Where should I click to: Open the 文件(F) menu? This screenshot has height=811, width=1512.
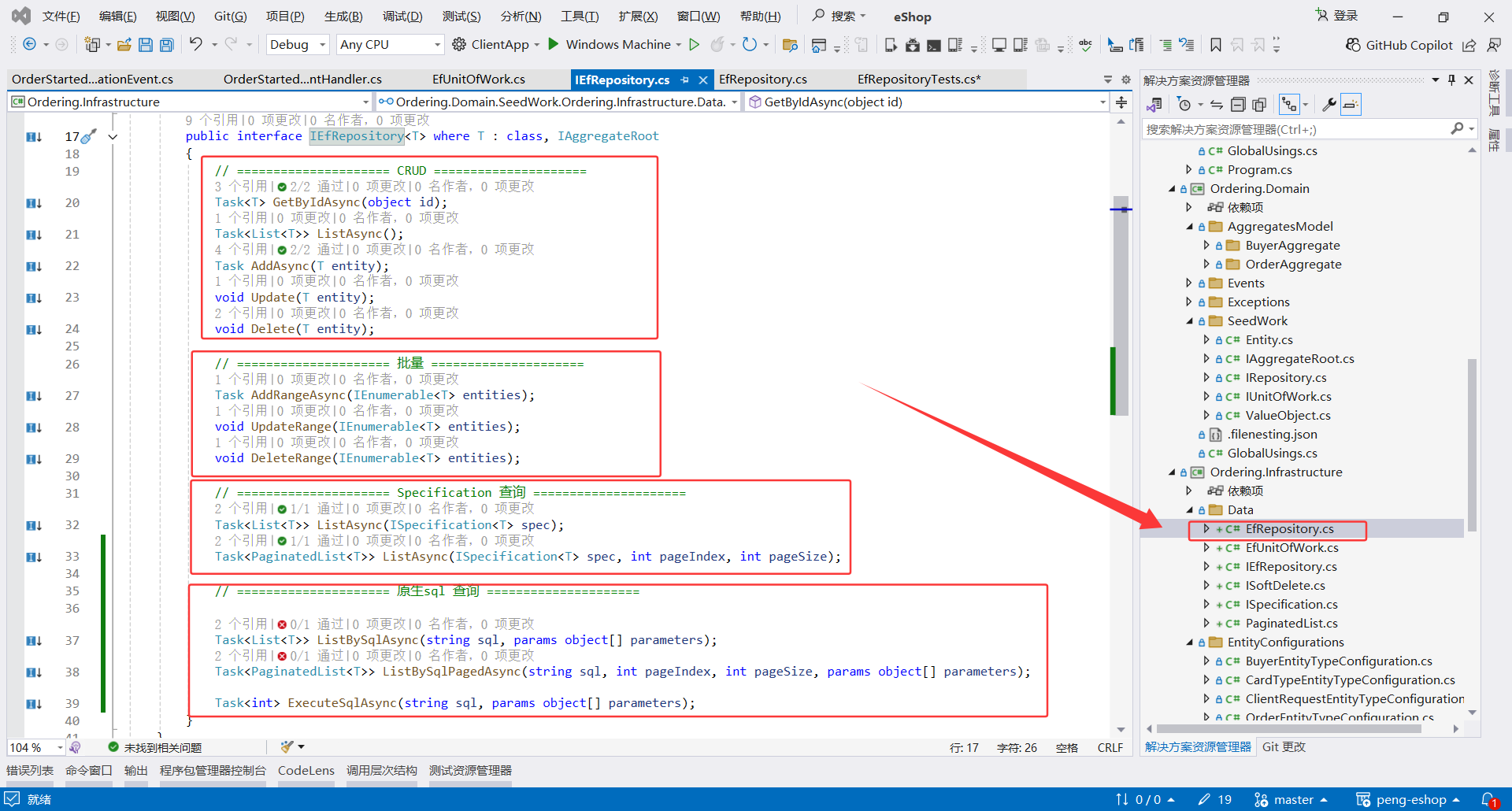coord(61,17)
